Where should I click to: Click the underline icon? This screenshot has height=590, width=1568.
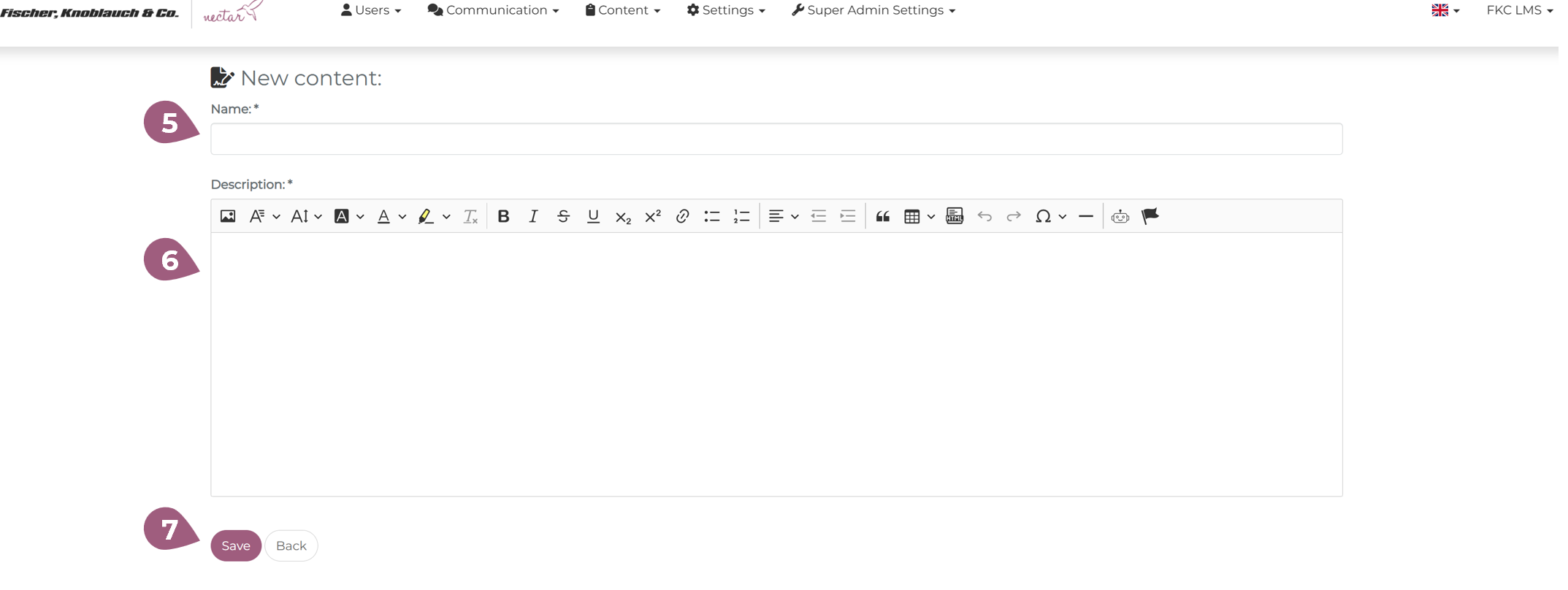coord(593,216)
